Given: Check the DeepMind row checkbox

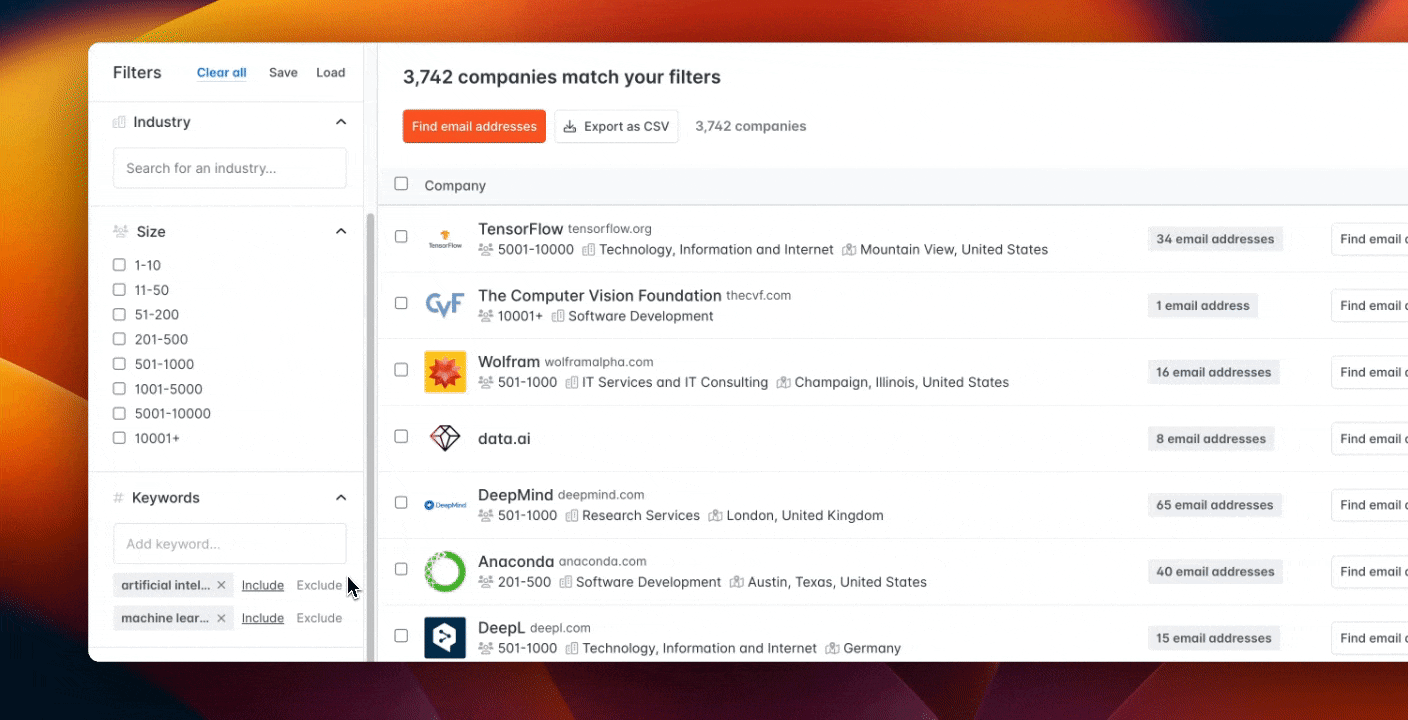Looking at the screenshot, I should 401,503.
